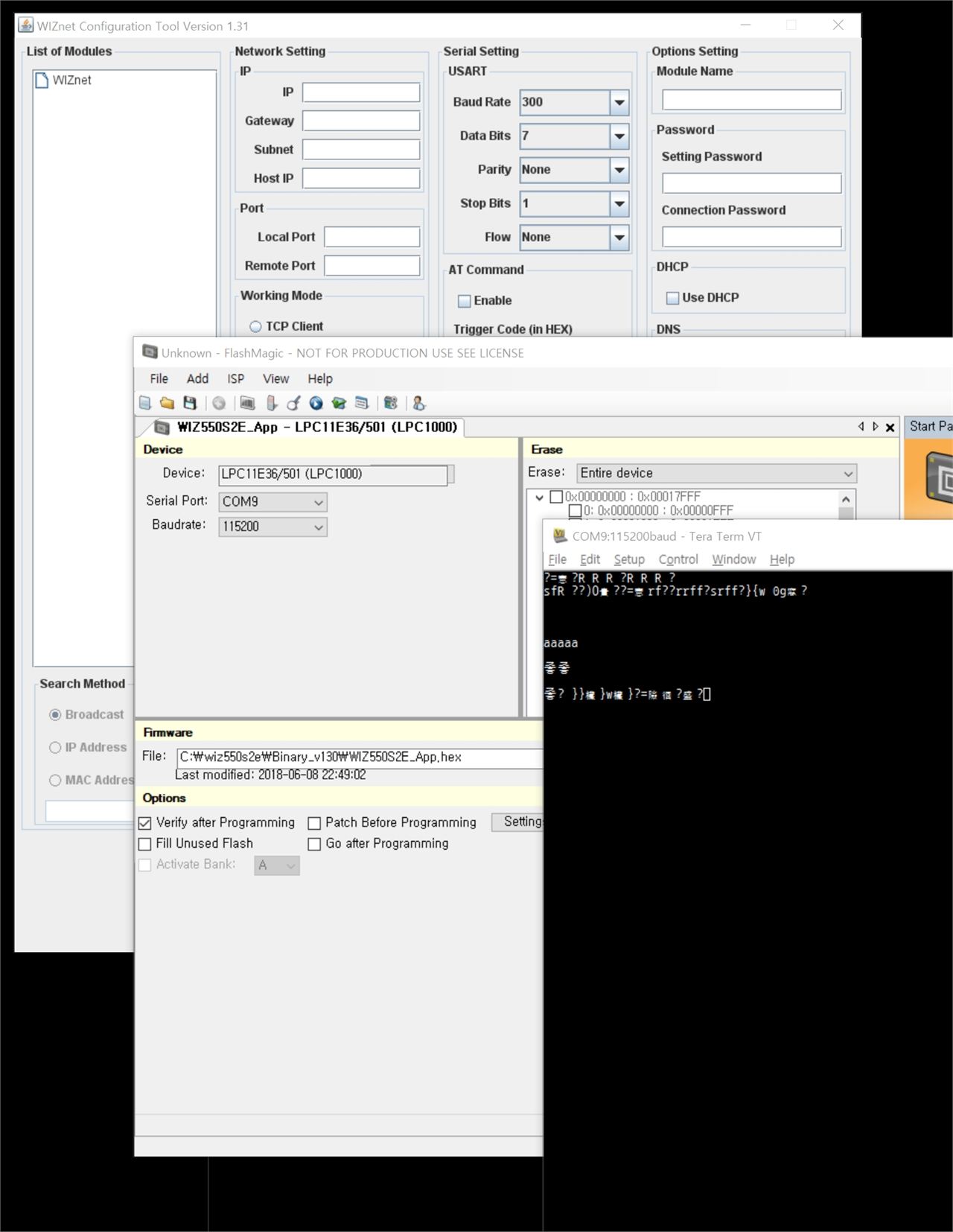
Task: Select the TCP Client working mode
Action: (x=255, y=326)
